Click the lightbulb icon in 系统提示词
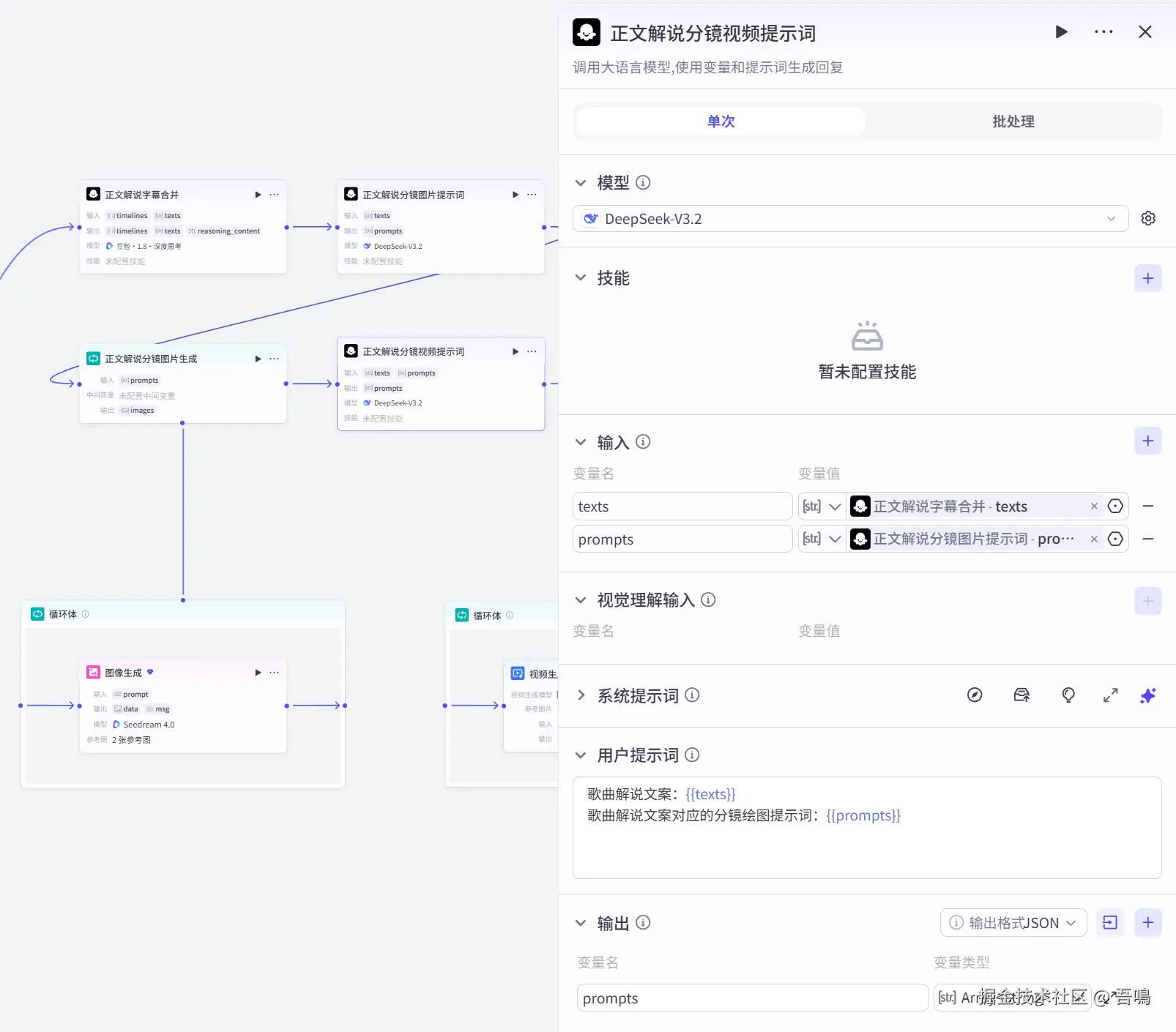The image size is (1176, 1032). point(1068,695)
